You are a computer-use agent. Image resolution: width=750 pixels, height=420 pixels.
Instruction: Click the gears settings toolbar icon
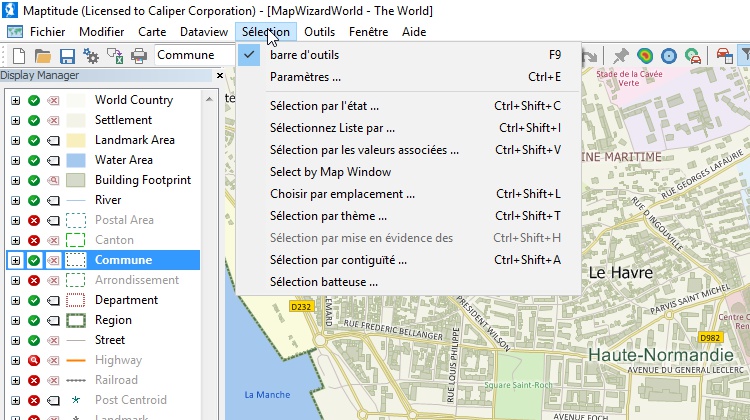[x=91, y=56]
